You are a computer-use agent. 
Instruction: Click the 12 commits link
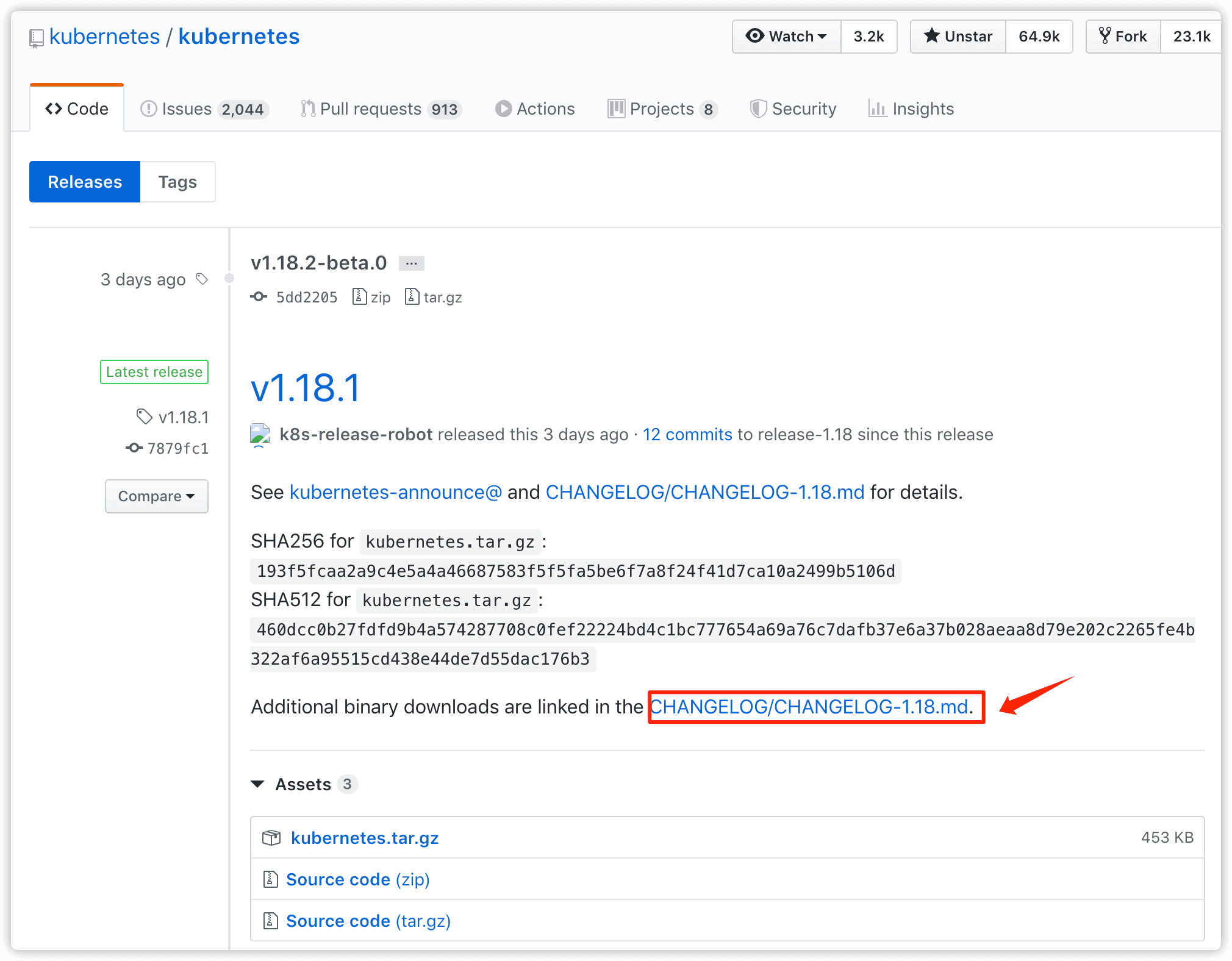tap(687, 435)
